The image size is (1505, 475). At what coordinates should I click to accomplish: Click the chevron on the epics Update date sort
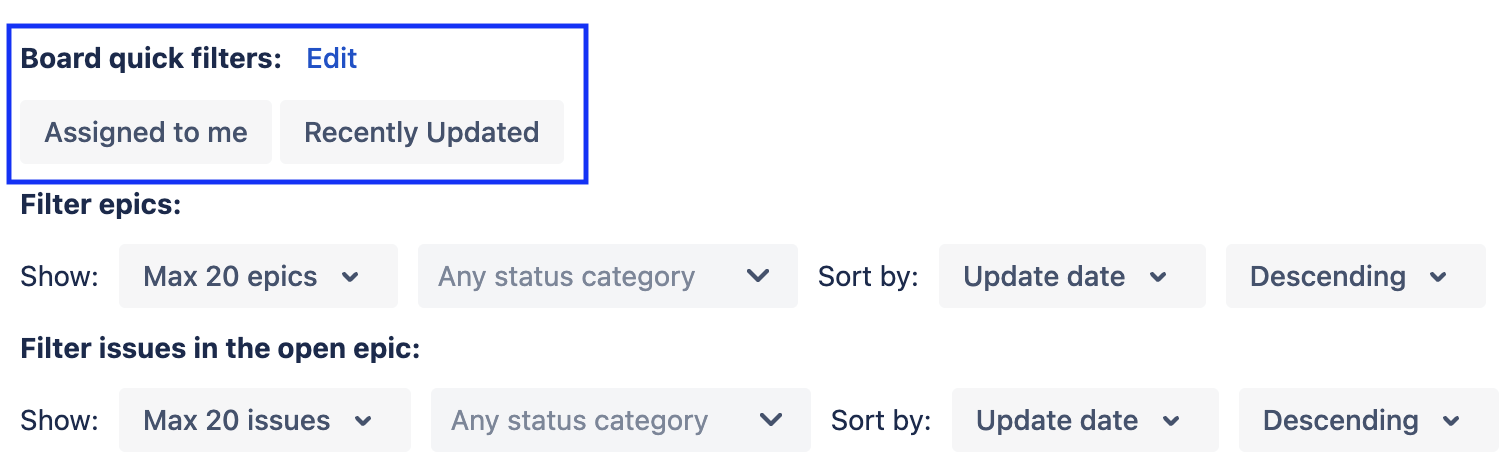click(x=1158, y=277)
